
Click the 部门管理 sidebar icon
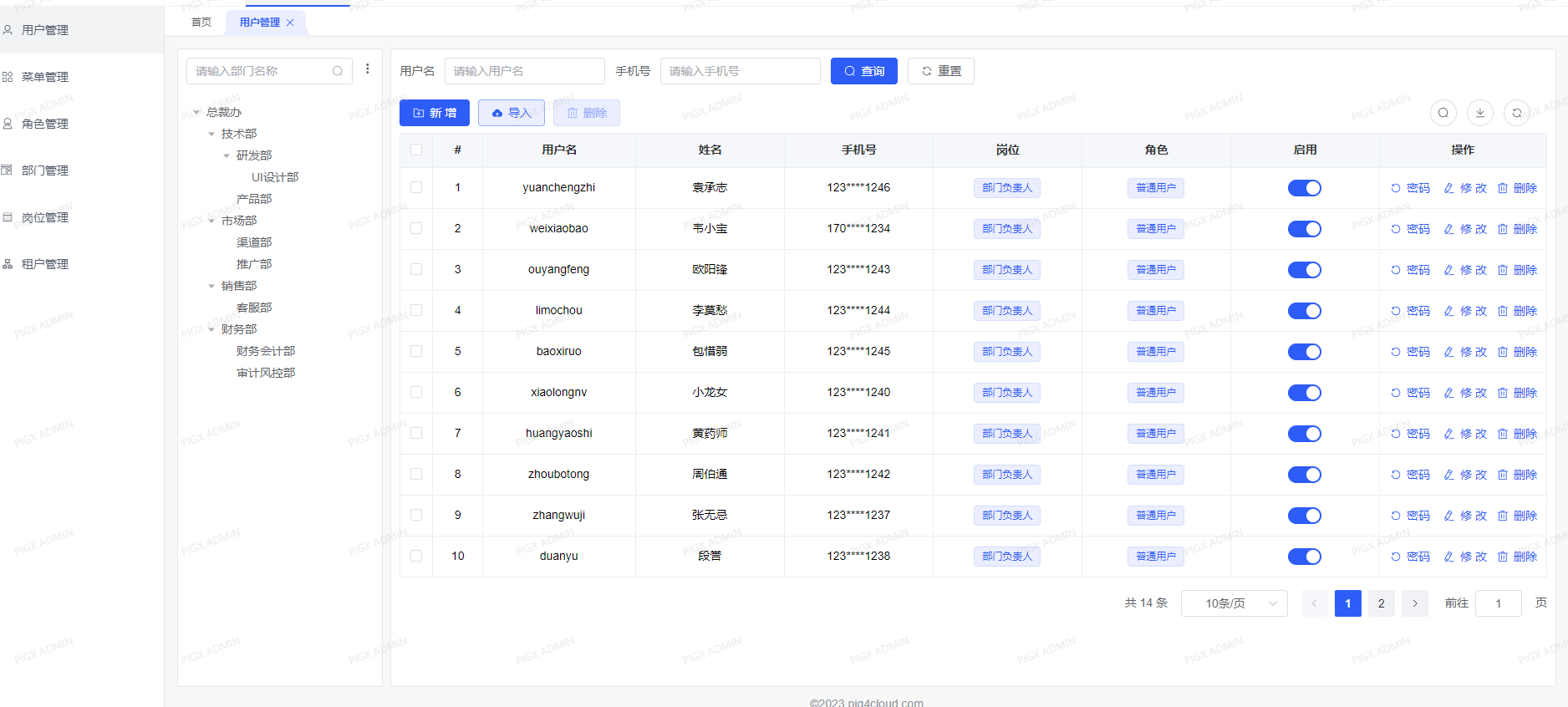[x=8, y=170]
